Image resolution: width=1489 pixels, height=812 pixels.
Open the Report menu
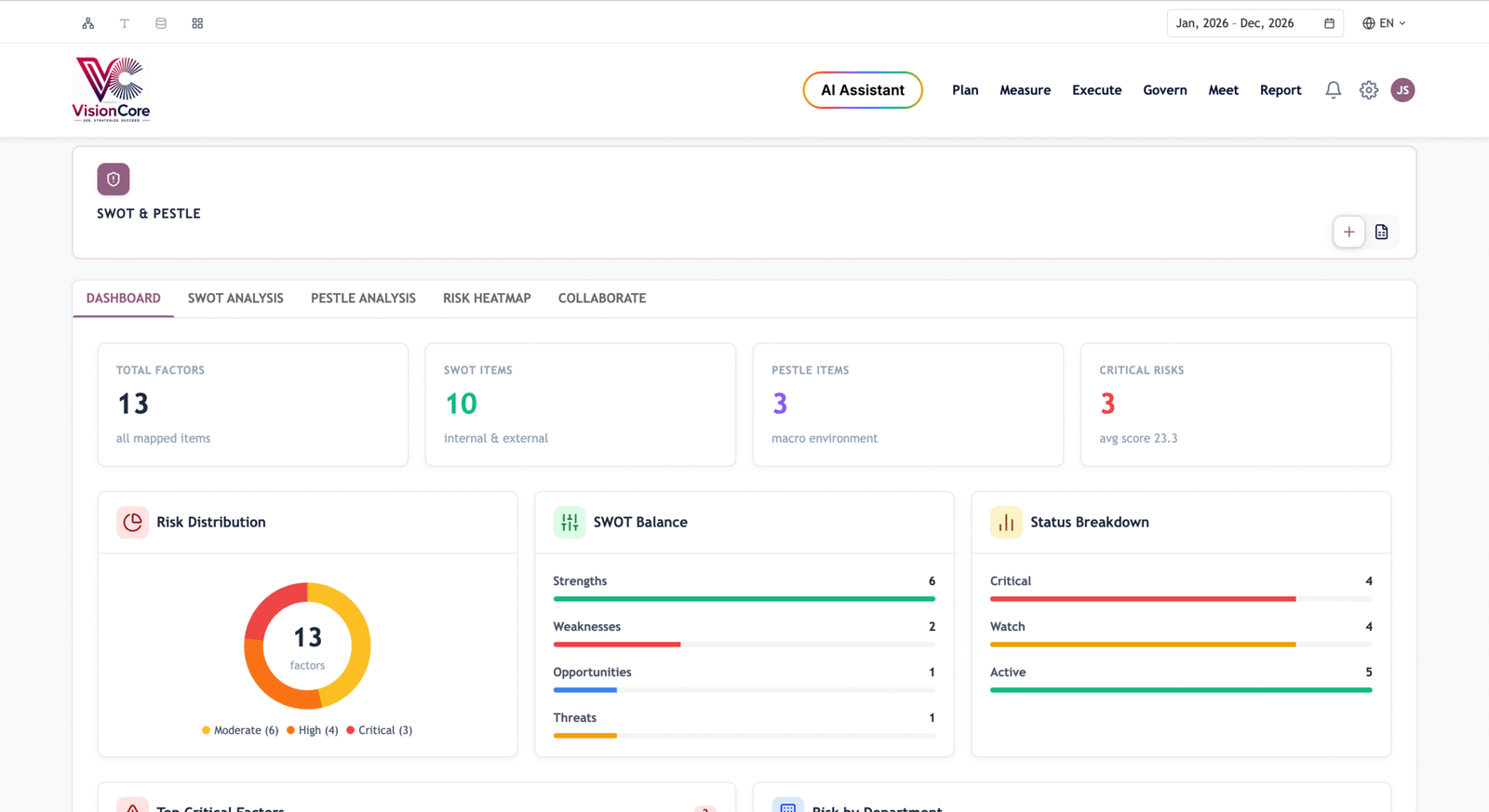point(1281,90)
